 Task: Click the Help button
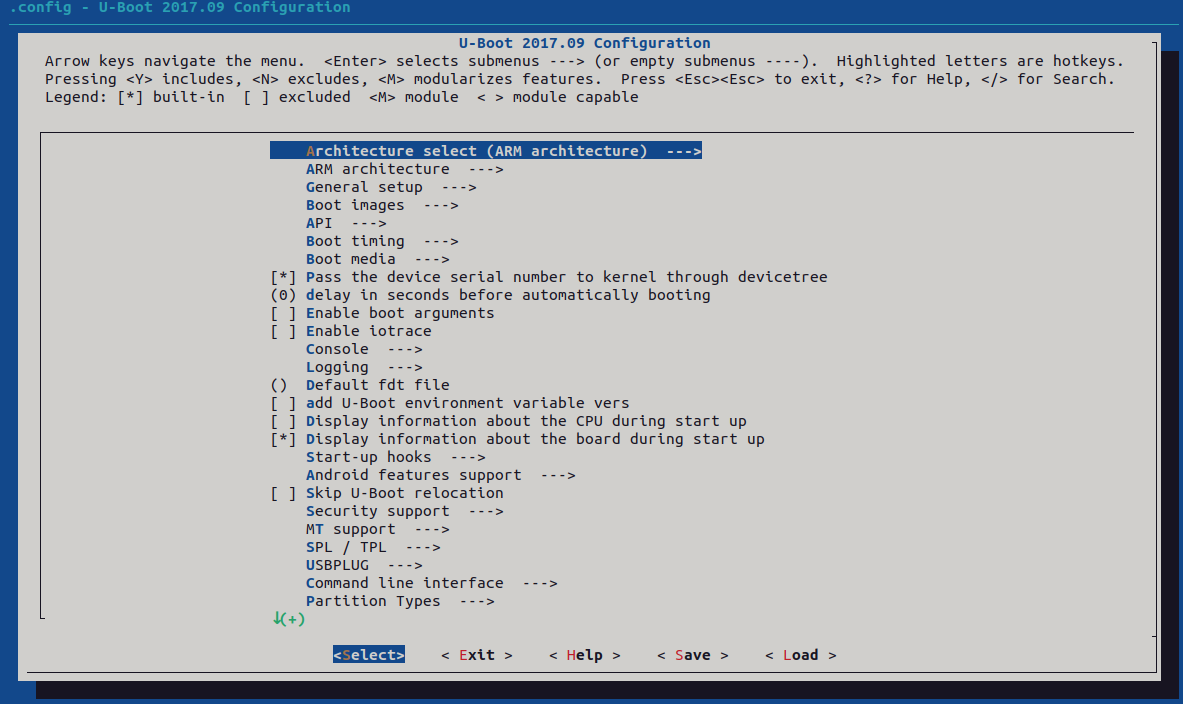click(585, 655)
